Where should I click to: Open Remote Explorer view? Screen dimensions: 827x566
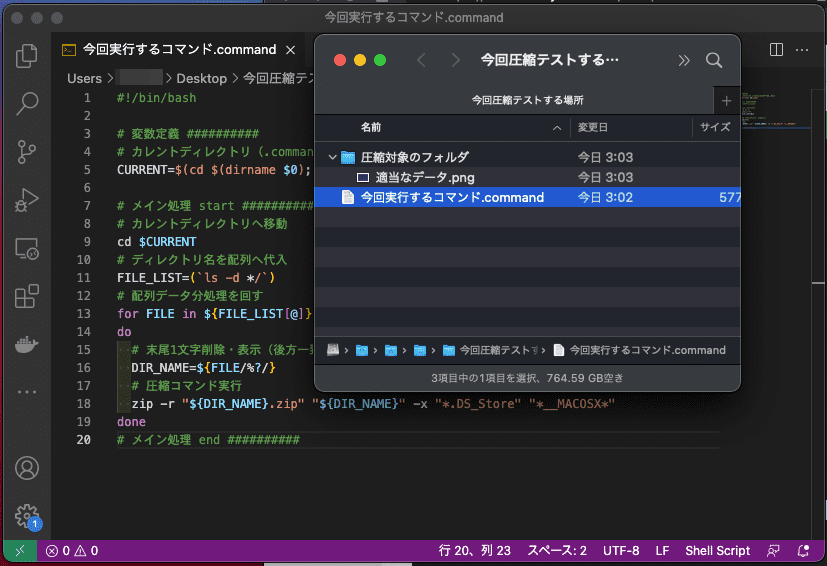pyautogui.click(x=26, y=248)
